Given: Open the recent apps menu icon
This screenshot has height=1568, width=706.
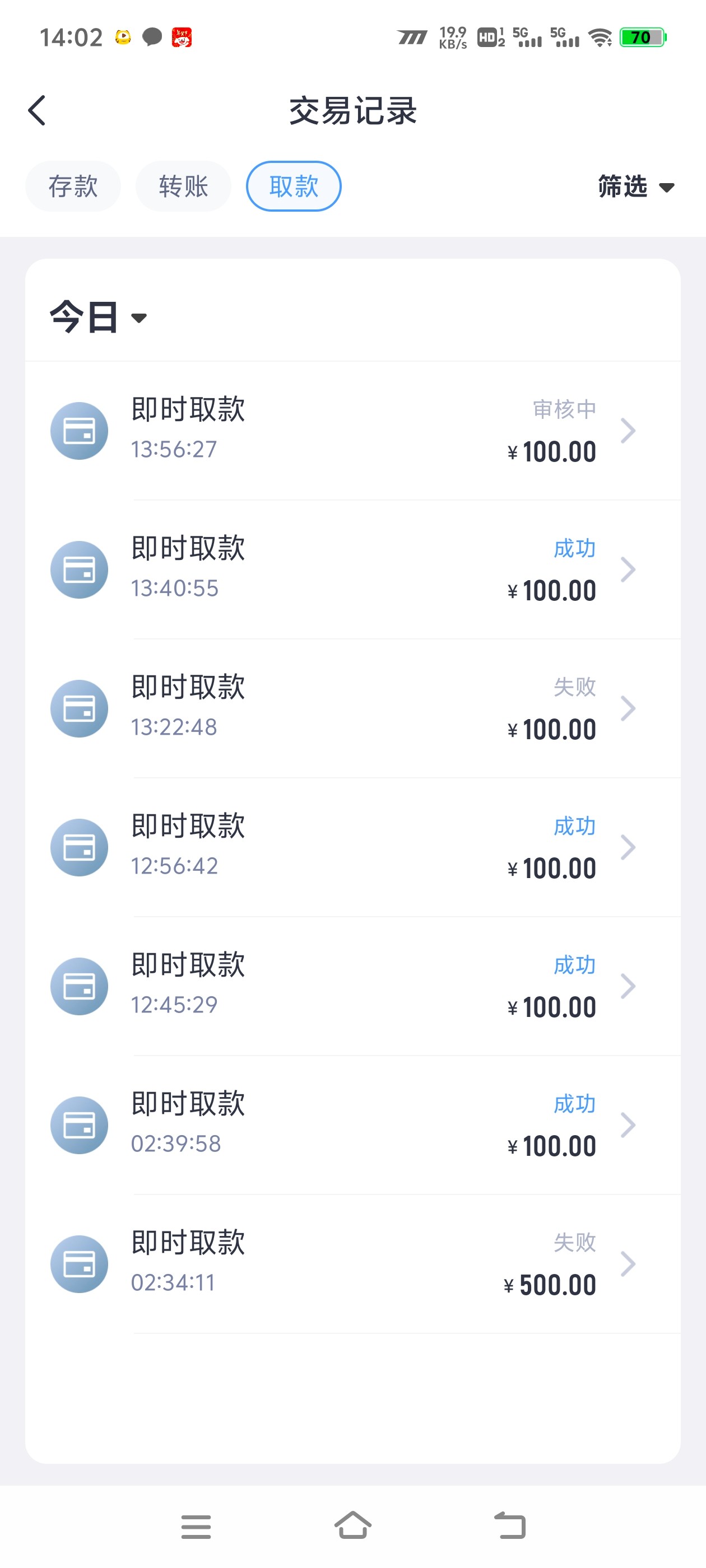Looking at the screenshot, I should point(196,1527).
